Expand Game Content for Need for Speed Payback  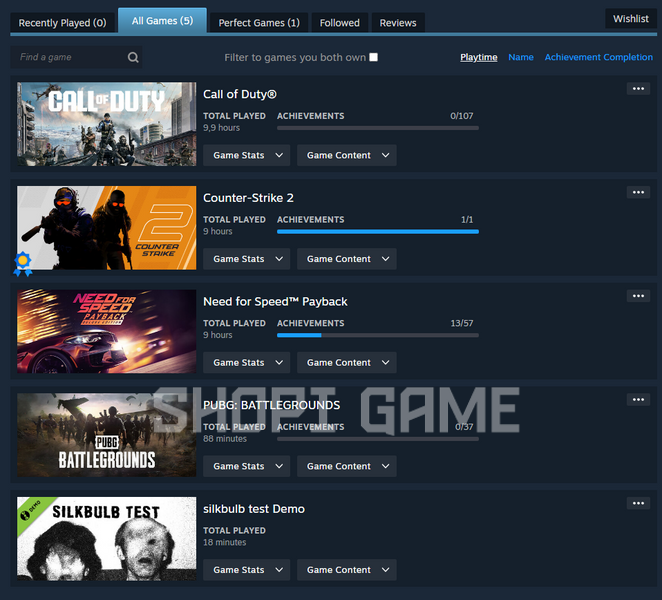[347, 363]
